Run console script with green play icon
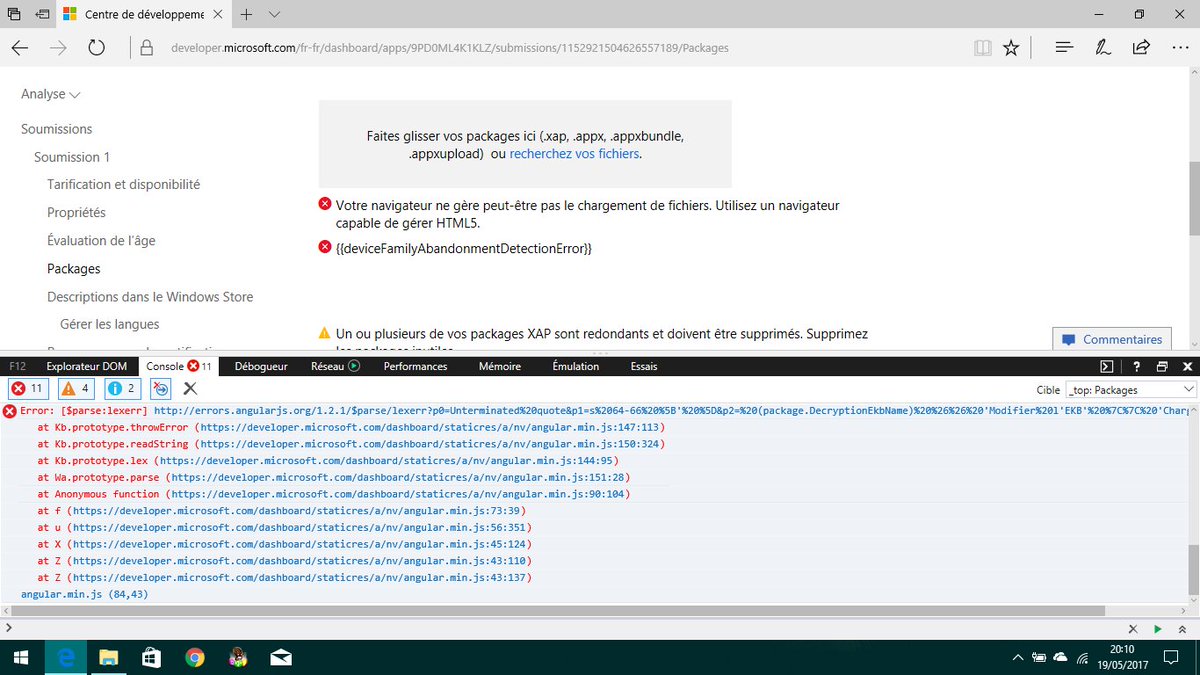The height and width of the screenshot is (675, 1200). pyautogui.click(x=1158, y=629)
